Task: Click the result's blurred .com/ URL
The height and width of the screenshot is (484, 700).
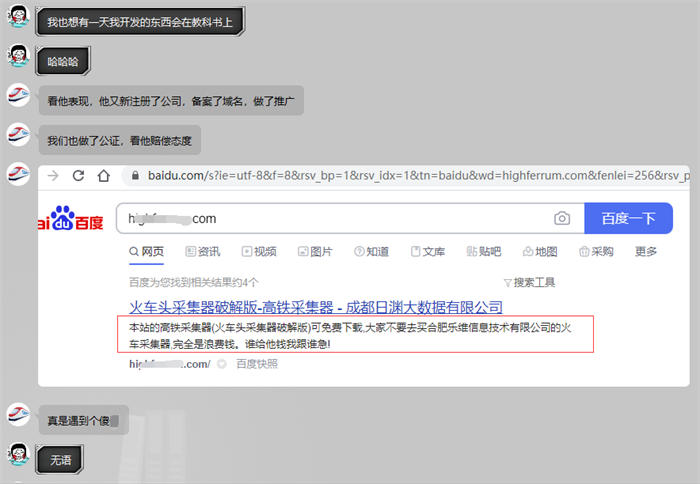Action: (x=170, y=364)
